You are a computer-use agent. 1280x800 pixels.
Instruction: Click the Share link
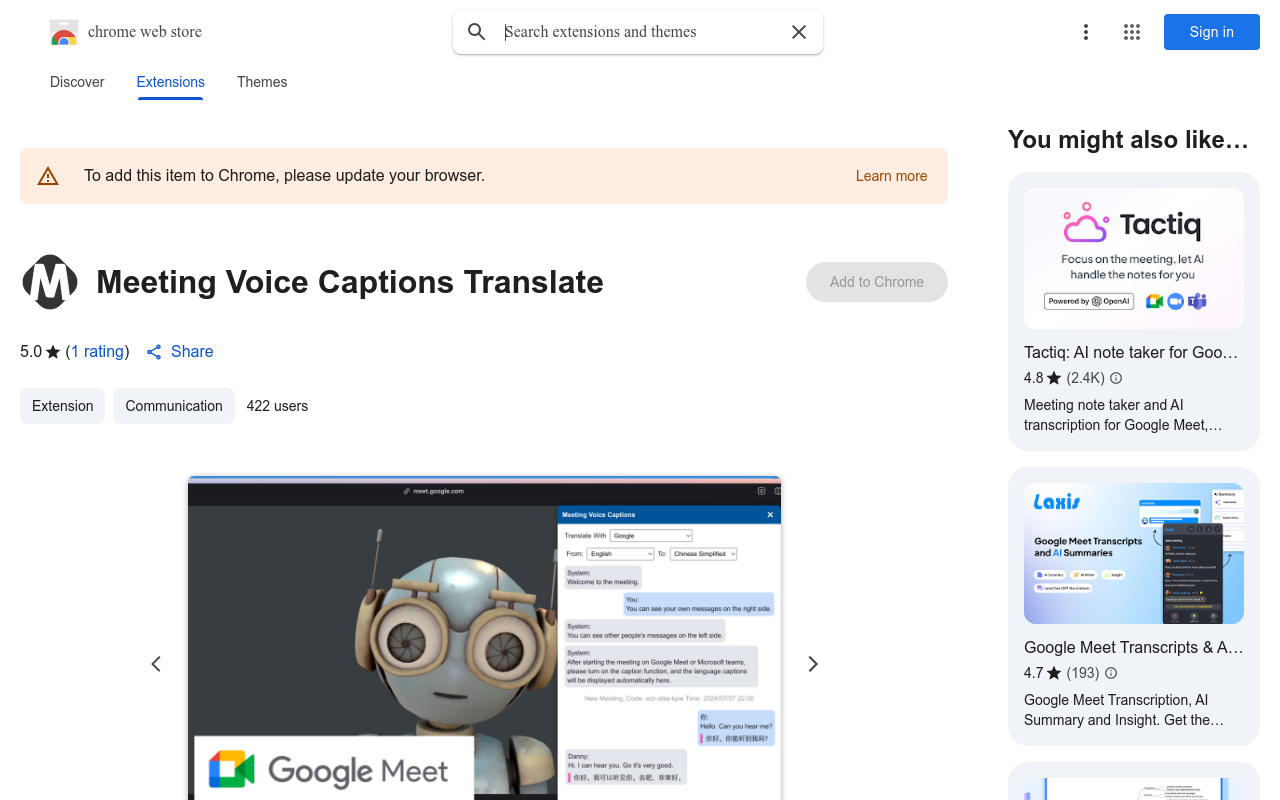[x=180, y=352]
